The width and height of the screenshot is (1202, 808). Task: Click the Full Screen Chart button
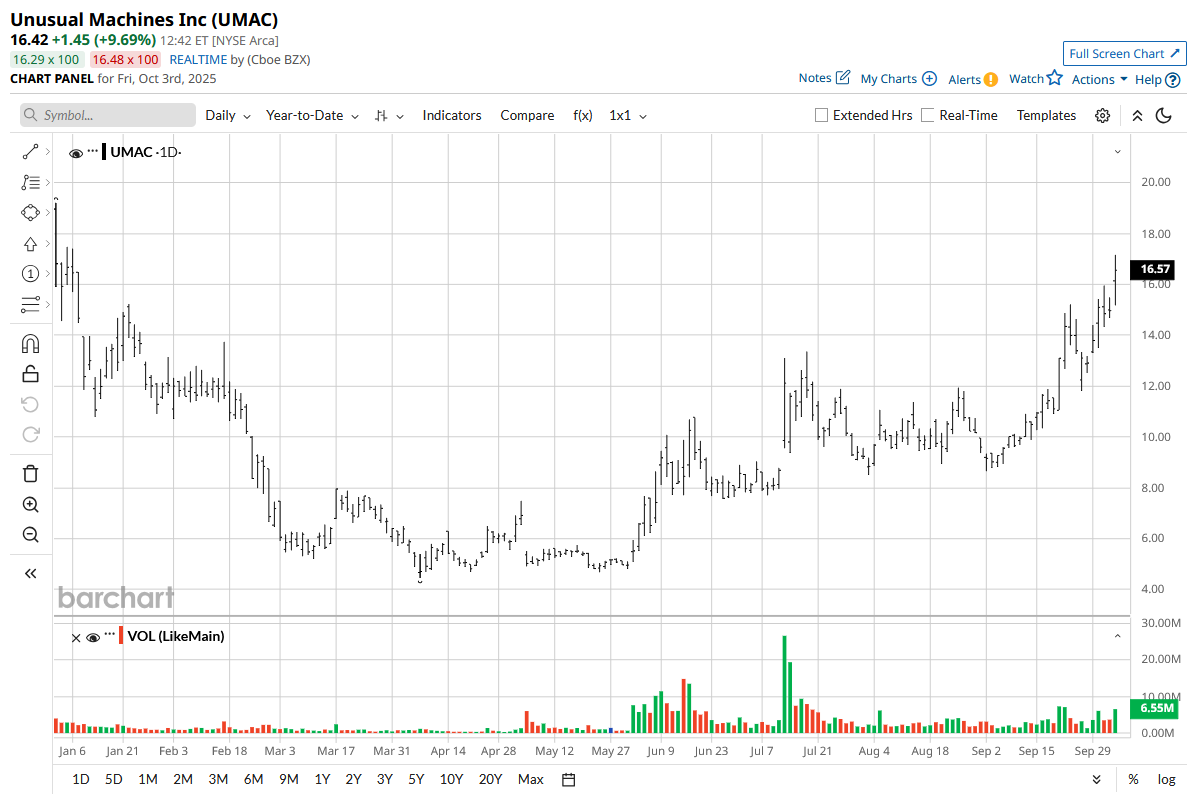pyautogui.click(x=1125, y=54)
